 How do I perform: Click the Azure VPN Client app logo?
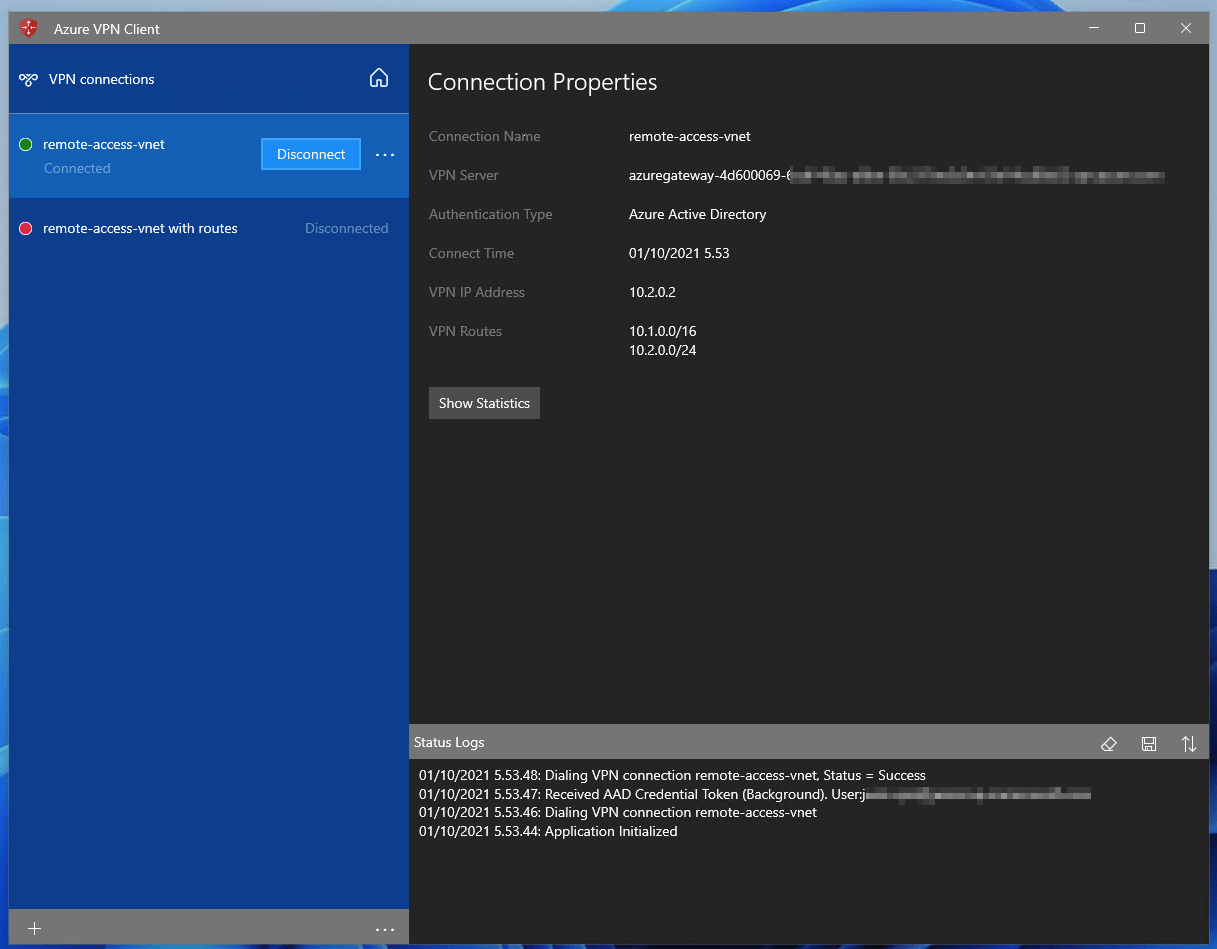click(29, 28)
